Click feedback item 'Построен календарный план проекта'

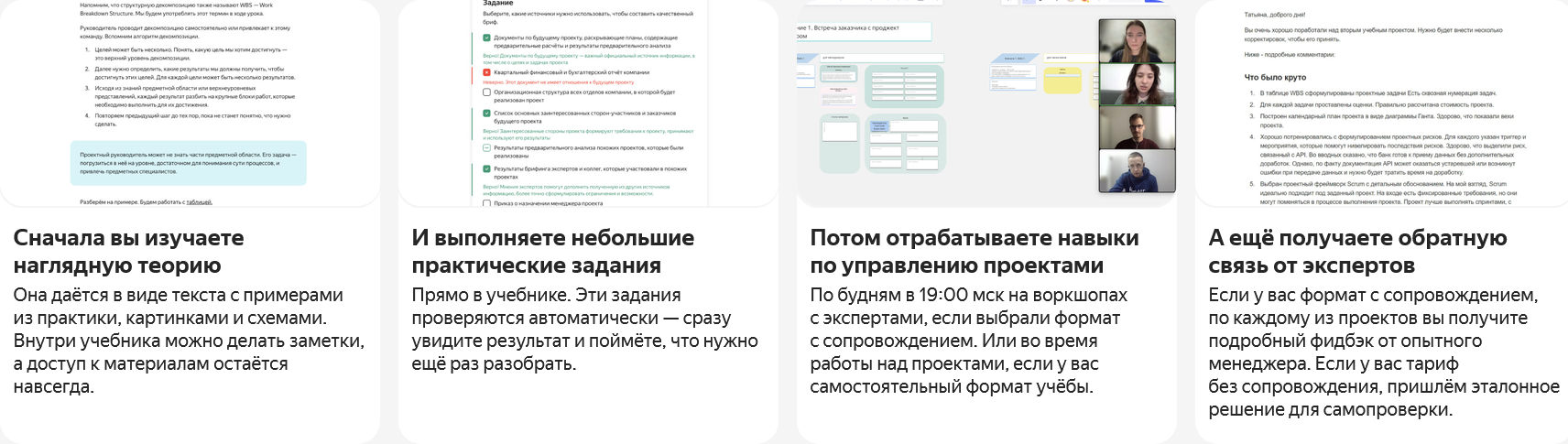pos(1387,121)
